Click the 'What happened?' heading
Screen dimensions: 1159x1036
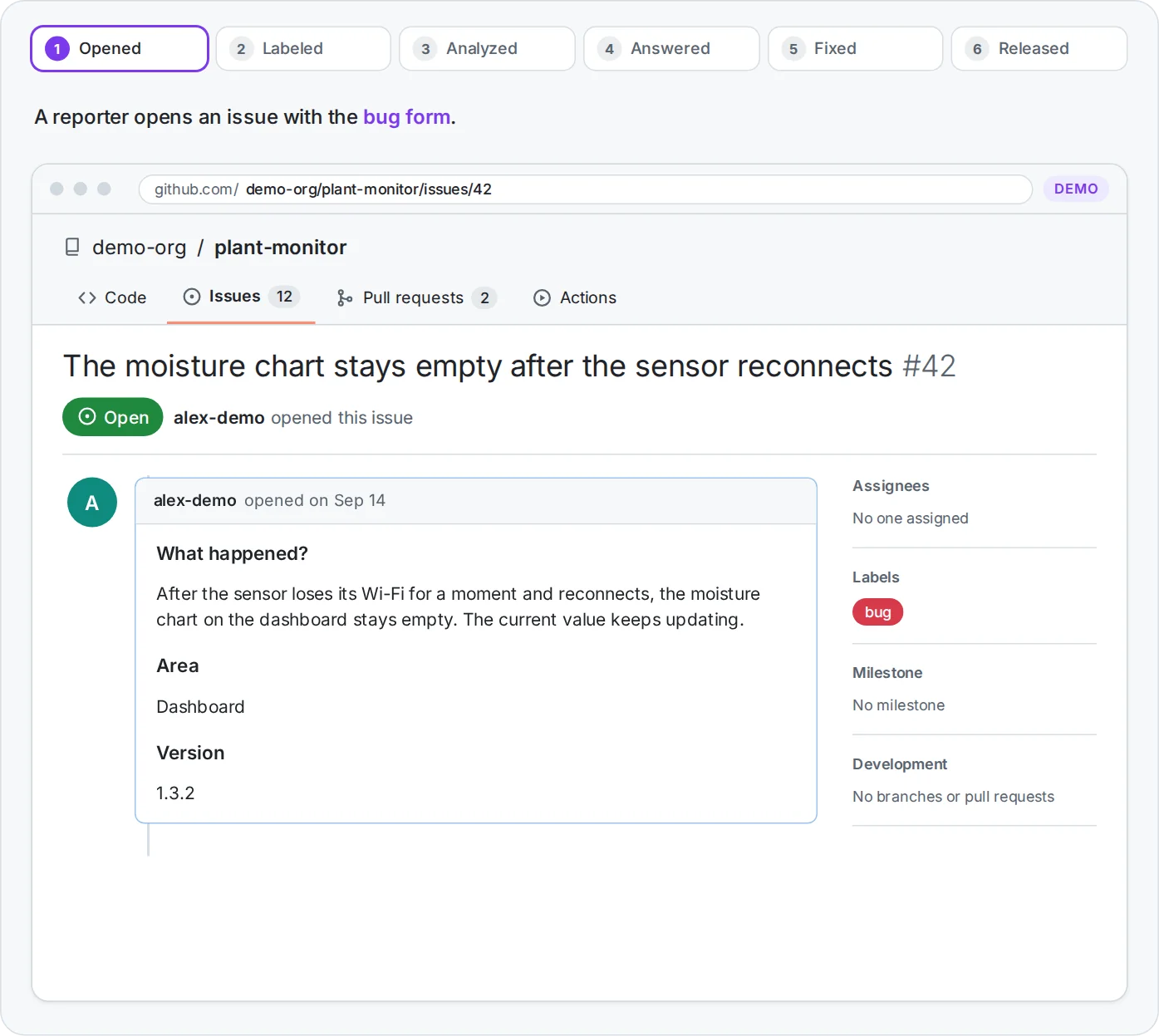[x=233, y=554]
